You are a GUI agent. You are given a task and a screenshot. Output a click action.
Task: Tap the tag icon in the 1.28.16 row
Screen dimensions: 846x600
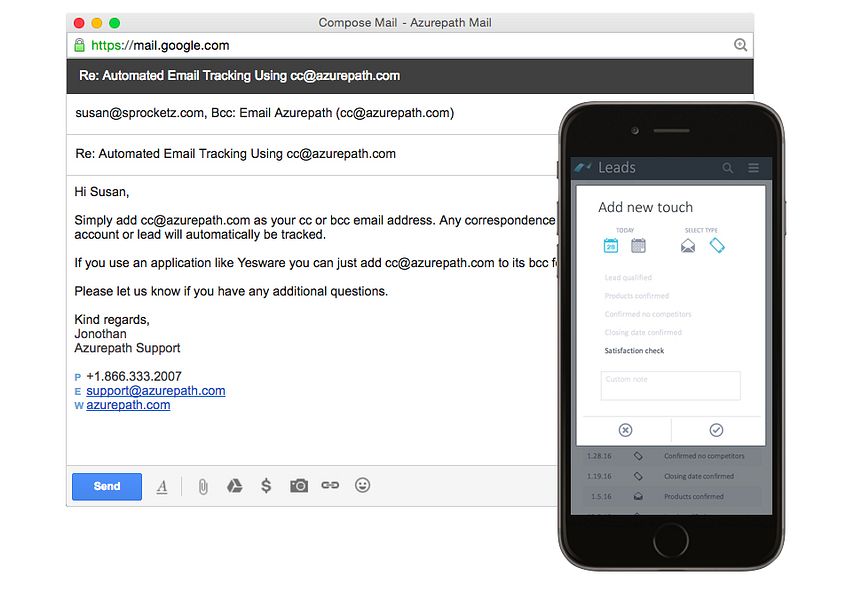[638, 456]
